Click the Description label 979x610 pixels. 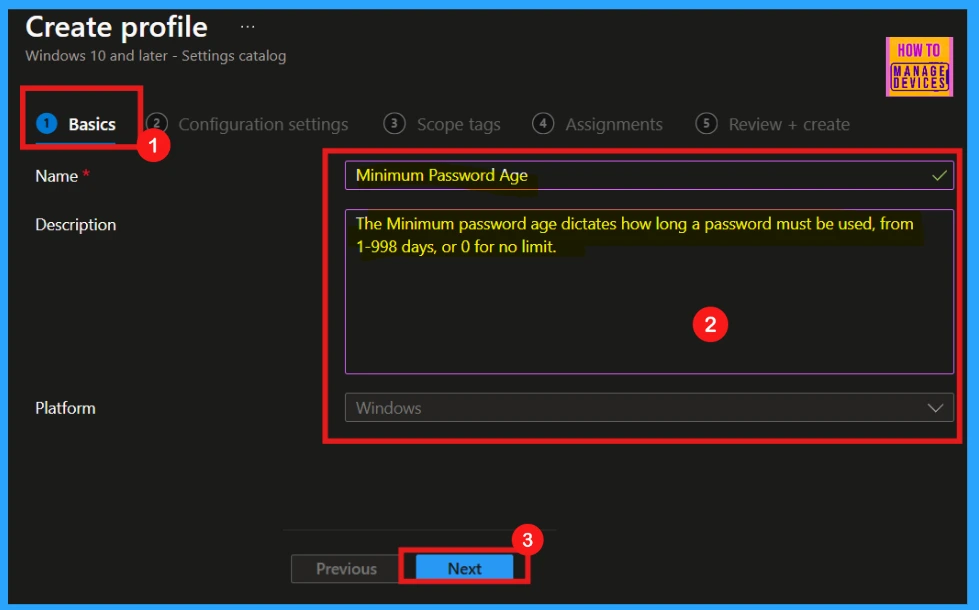[76, 225]
